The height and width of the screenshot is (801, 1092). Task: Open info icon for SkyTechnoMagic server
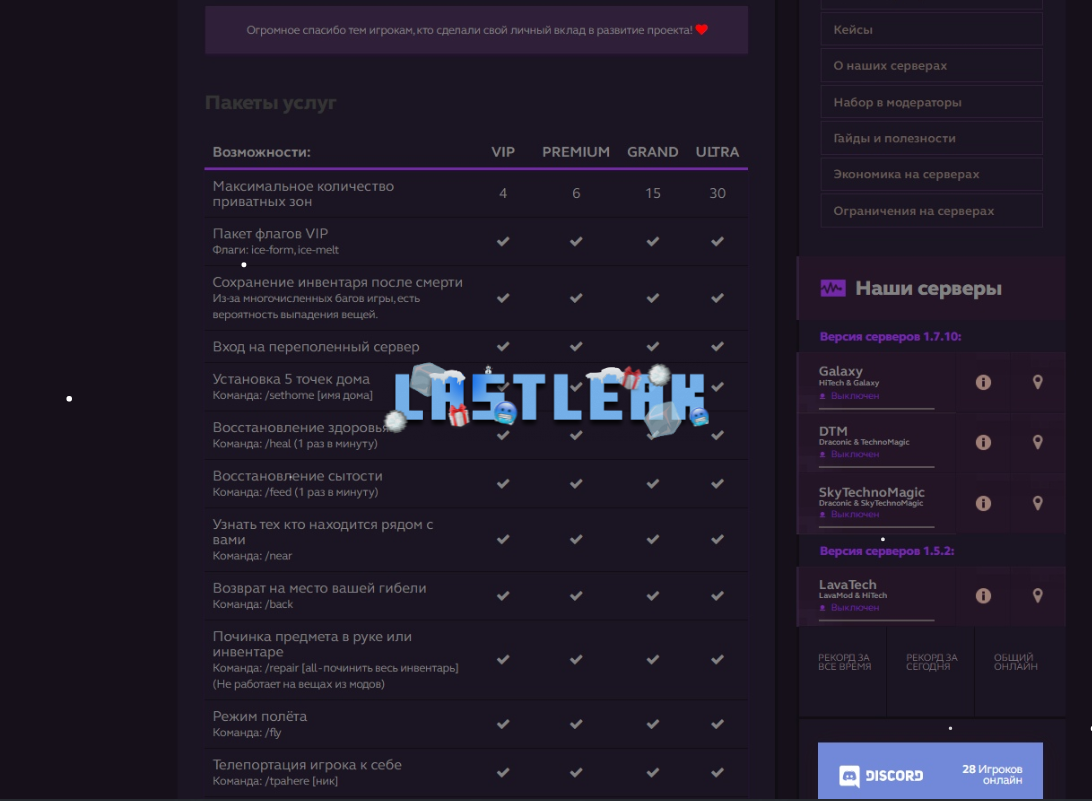pyautogui.click(x=983, y=503)
